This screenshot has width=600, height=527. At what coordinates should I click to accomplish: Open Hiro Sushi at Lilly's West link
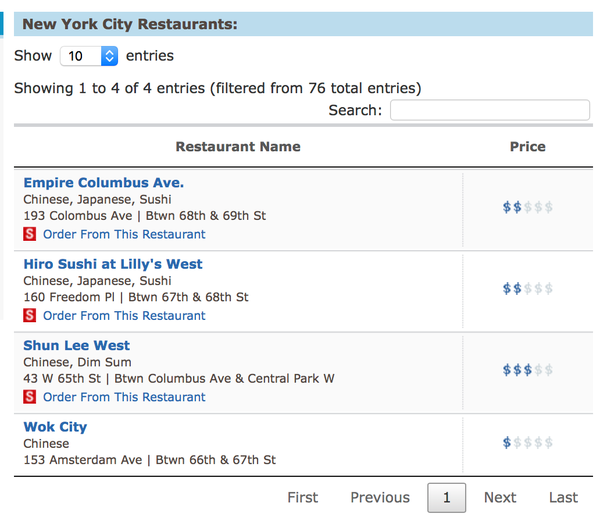point(113,264)
